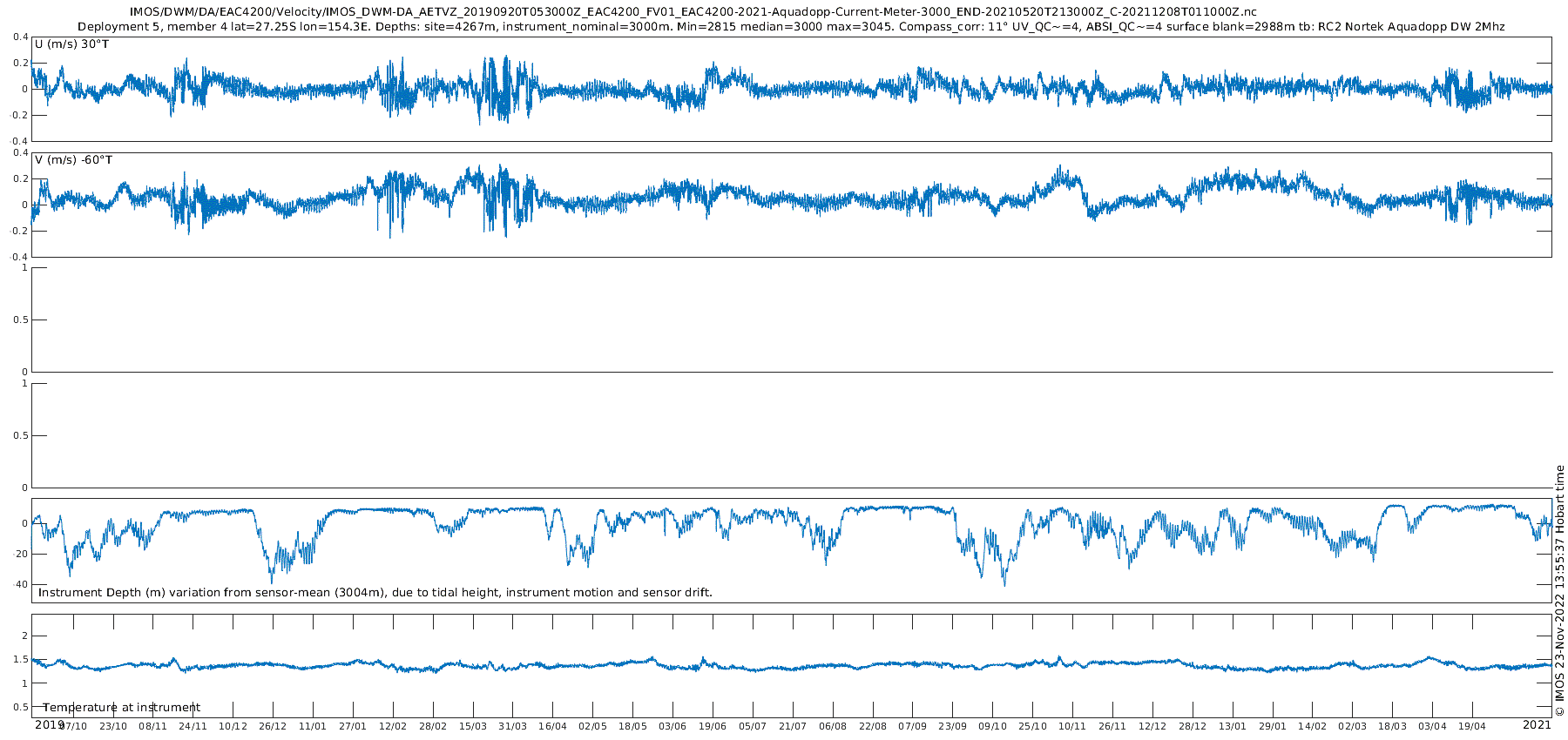Click the '09/10' date tick label

pyautogui.click(x=993, y=726)
